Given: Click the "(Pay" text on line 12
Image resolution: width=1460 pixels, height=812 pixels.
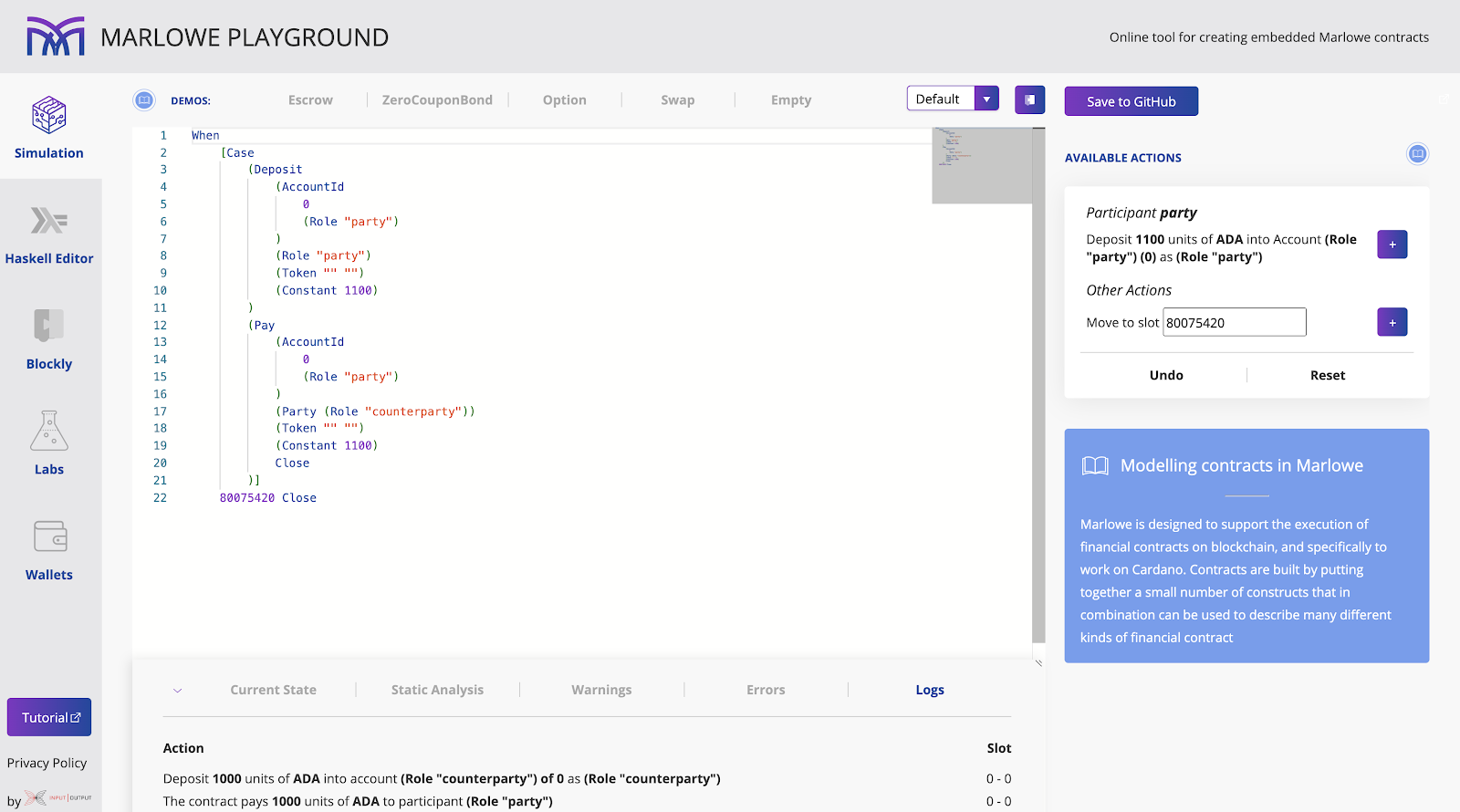Looking at the screenshot, I should pos(261,326).
